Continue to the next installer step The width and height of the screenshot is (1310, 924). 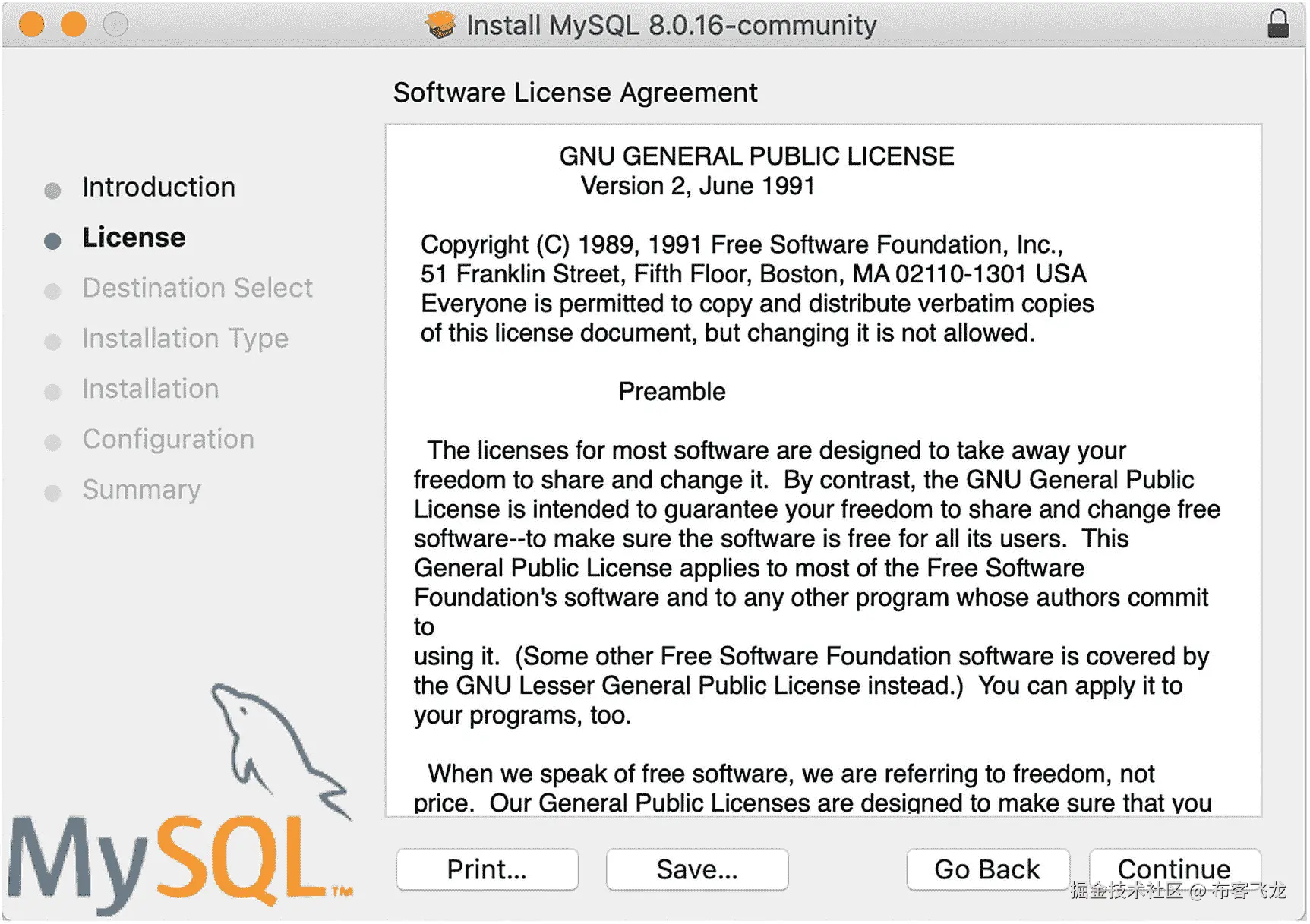[x=1174, y=869]
